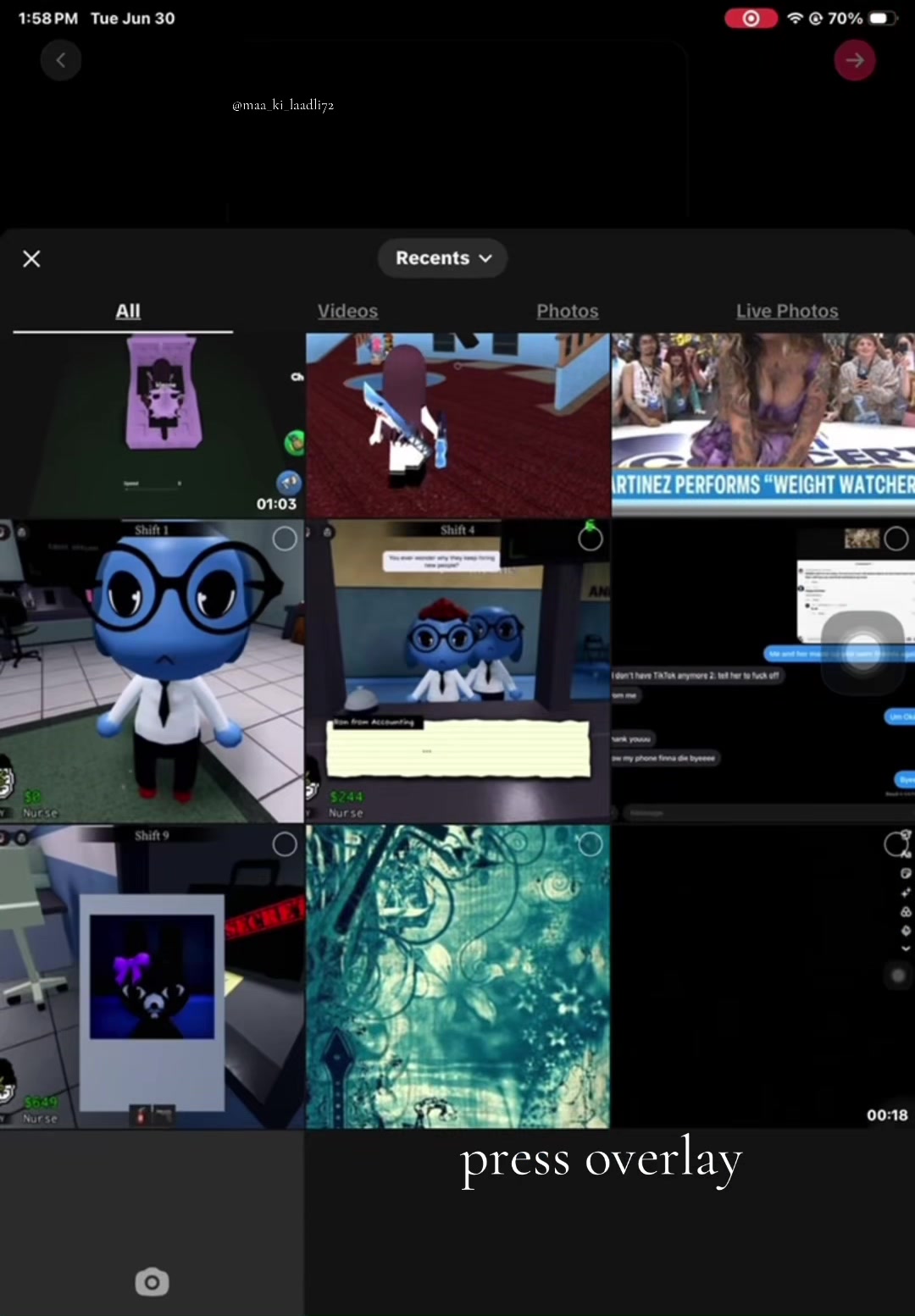
Task: Select the 01:03 purple bed video thumbnail
Action: tap(152, 425)
